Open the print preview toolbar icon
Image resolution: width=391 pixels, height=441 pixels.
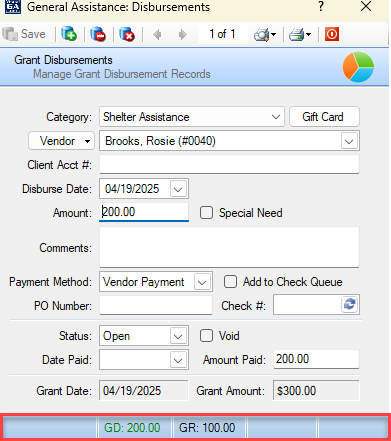[265, 34]
